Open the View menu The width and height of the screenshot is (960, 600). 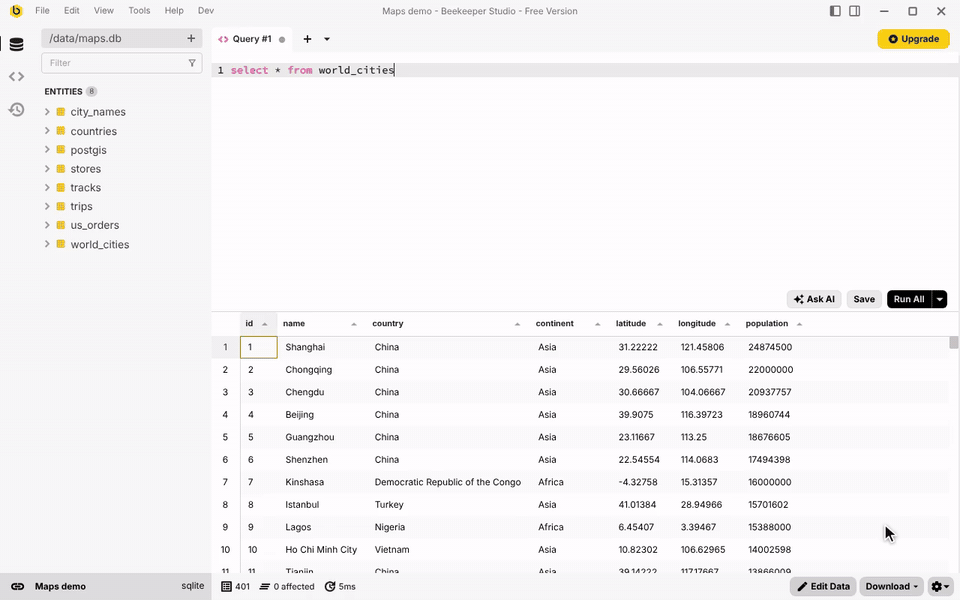tap(103, 10)
